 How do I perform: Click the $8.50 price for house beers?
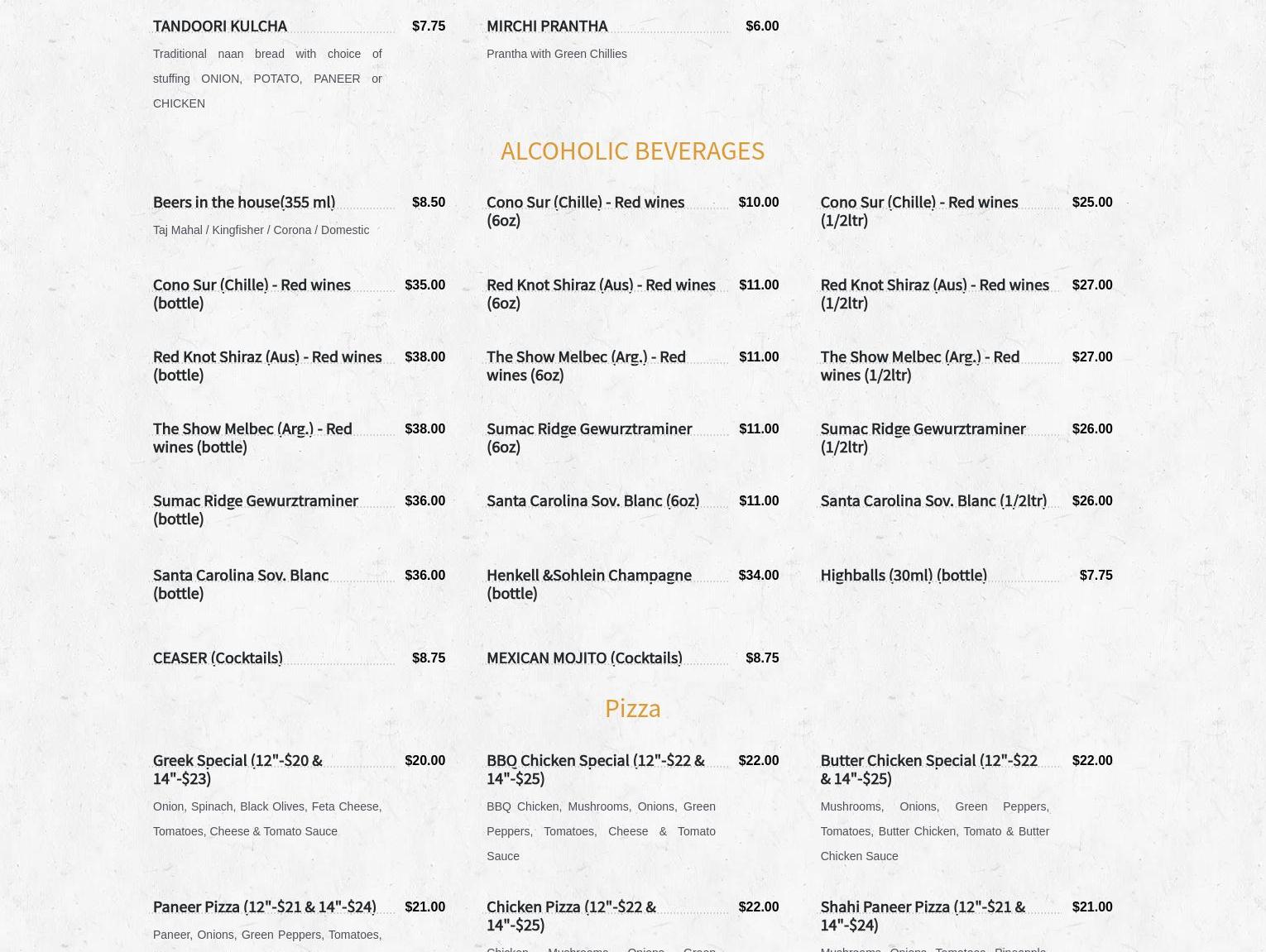(429, 202)
